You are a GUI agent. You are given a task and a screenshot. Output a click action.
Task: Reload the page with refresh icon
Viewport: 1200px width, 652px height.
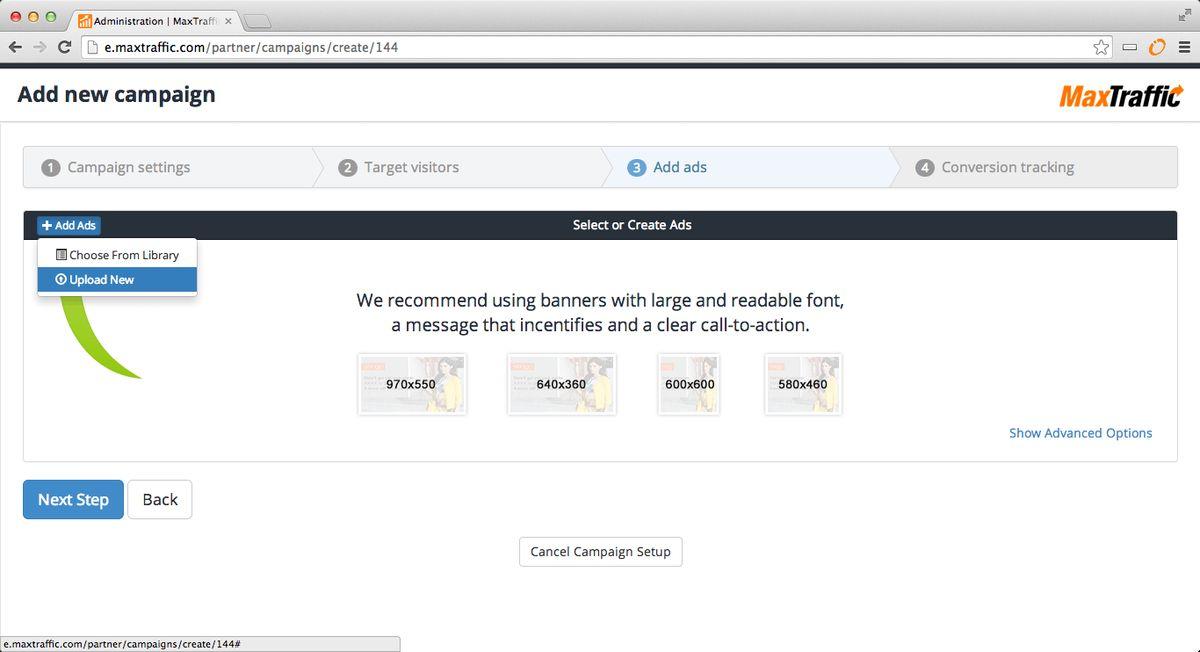65,47
